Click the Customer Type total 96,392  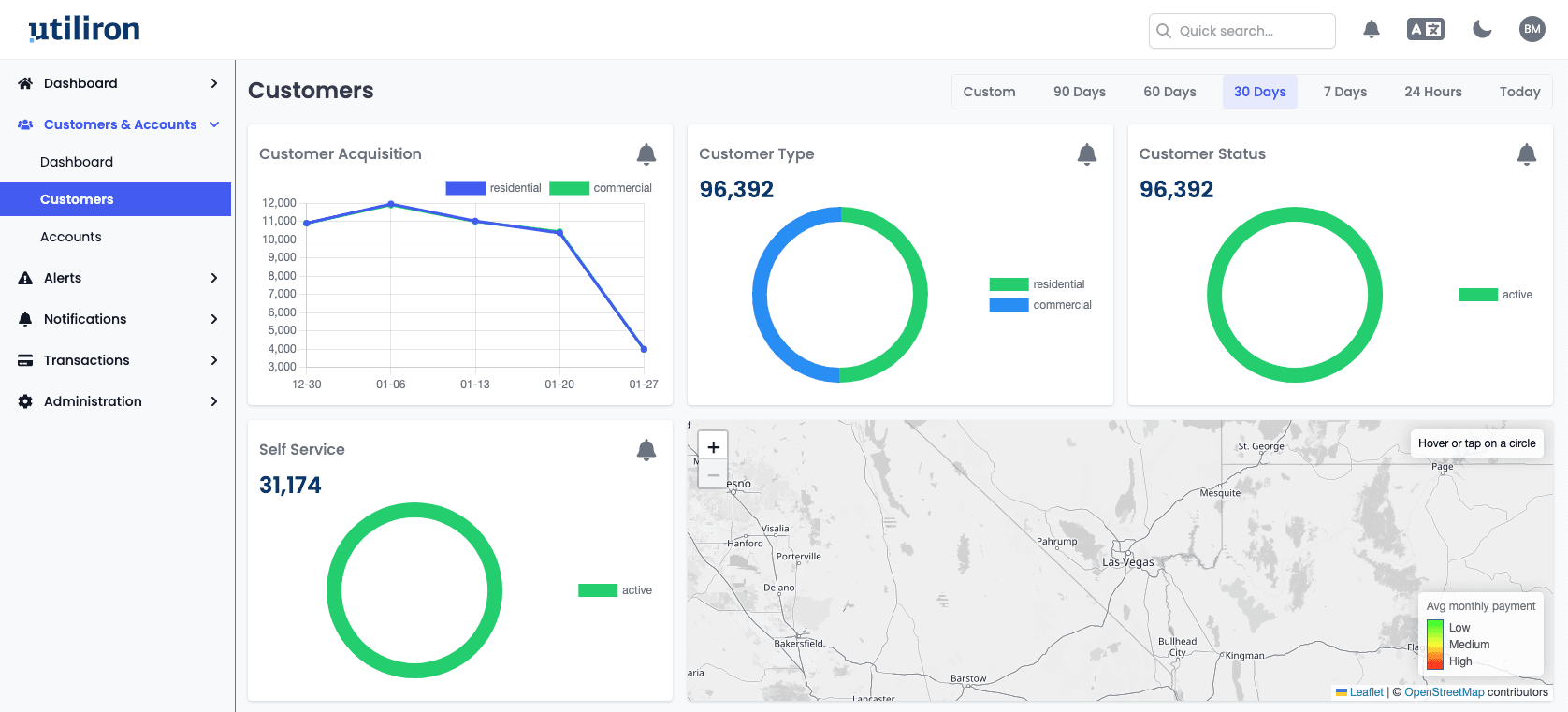point(736,190)
